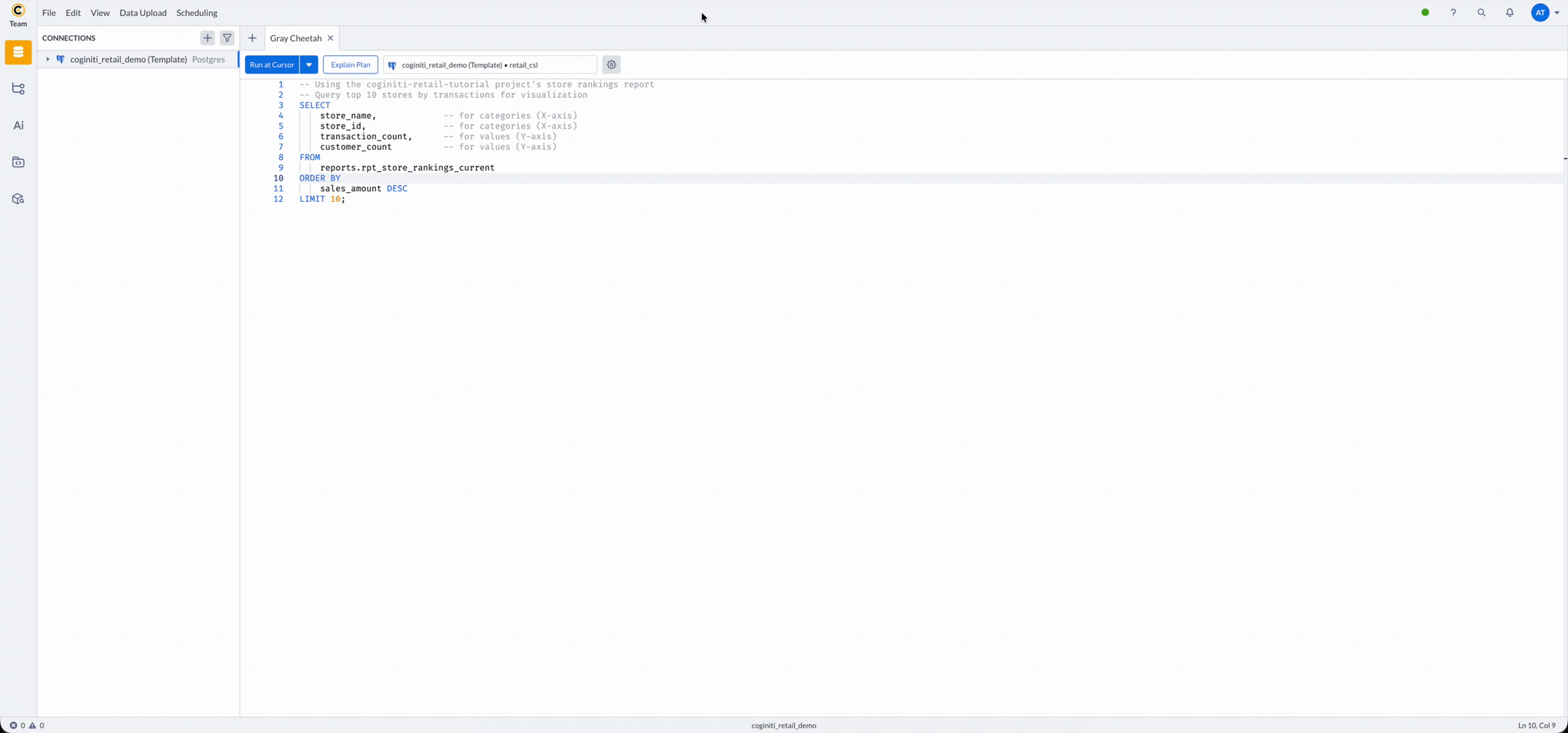Open the notifications bell
Image resolution: width=1568 pixels, height=733 pixels.
(x=1508, y=12)
